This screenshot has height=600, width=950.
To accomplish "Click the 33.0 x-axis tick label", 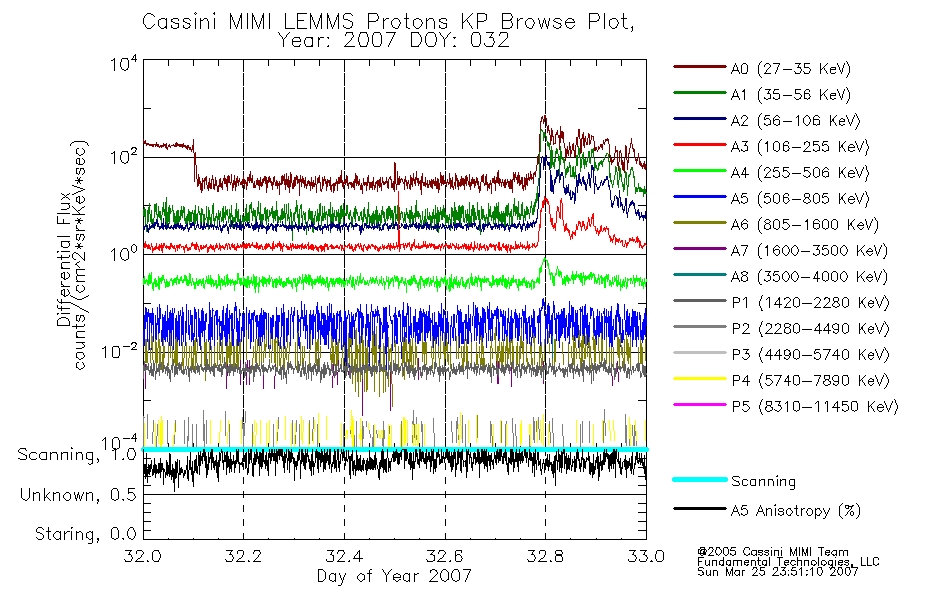I will pos(646,556).
